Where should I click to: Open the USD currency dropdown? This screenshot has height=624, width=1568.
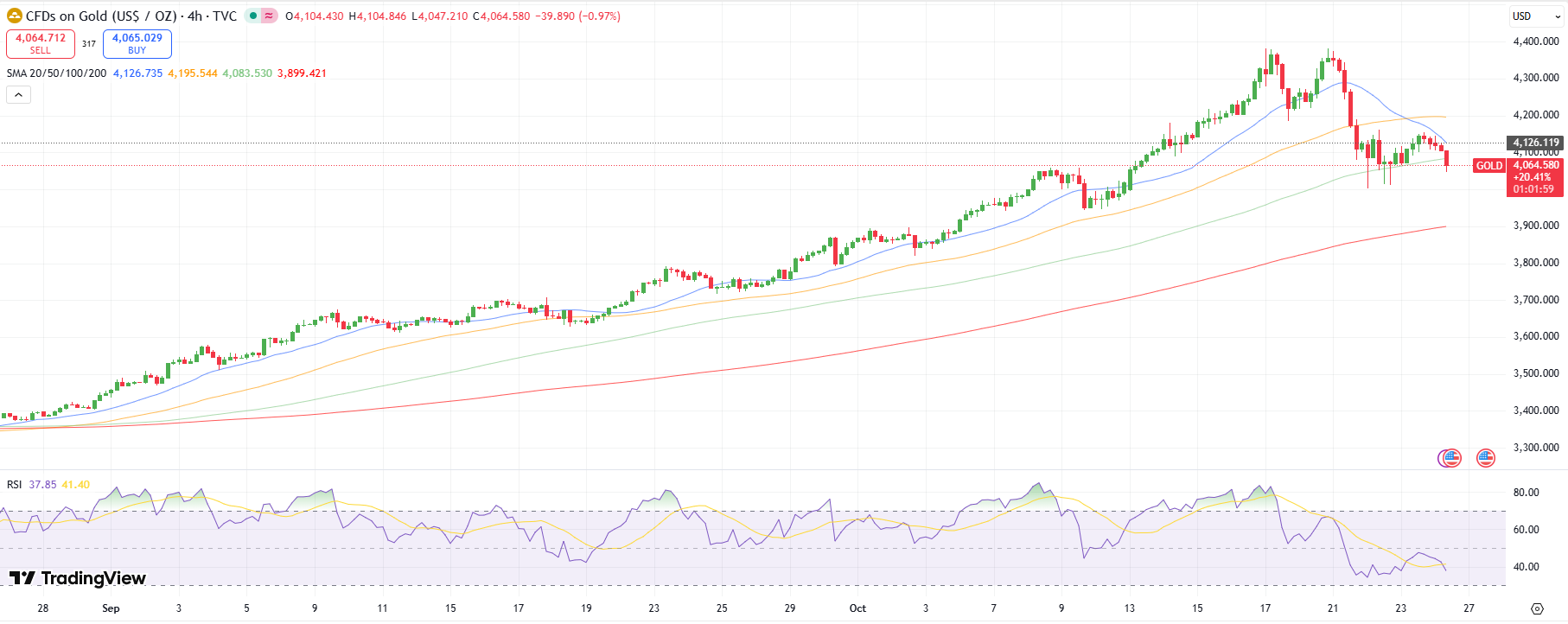click(1535, 16)
